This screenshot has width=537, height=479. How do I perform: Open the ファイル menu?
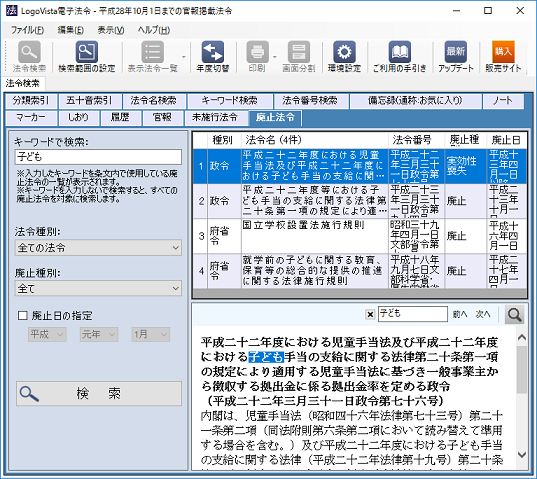tap(27, 30)
